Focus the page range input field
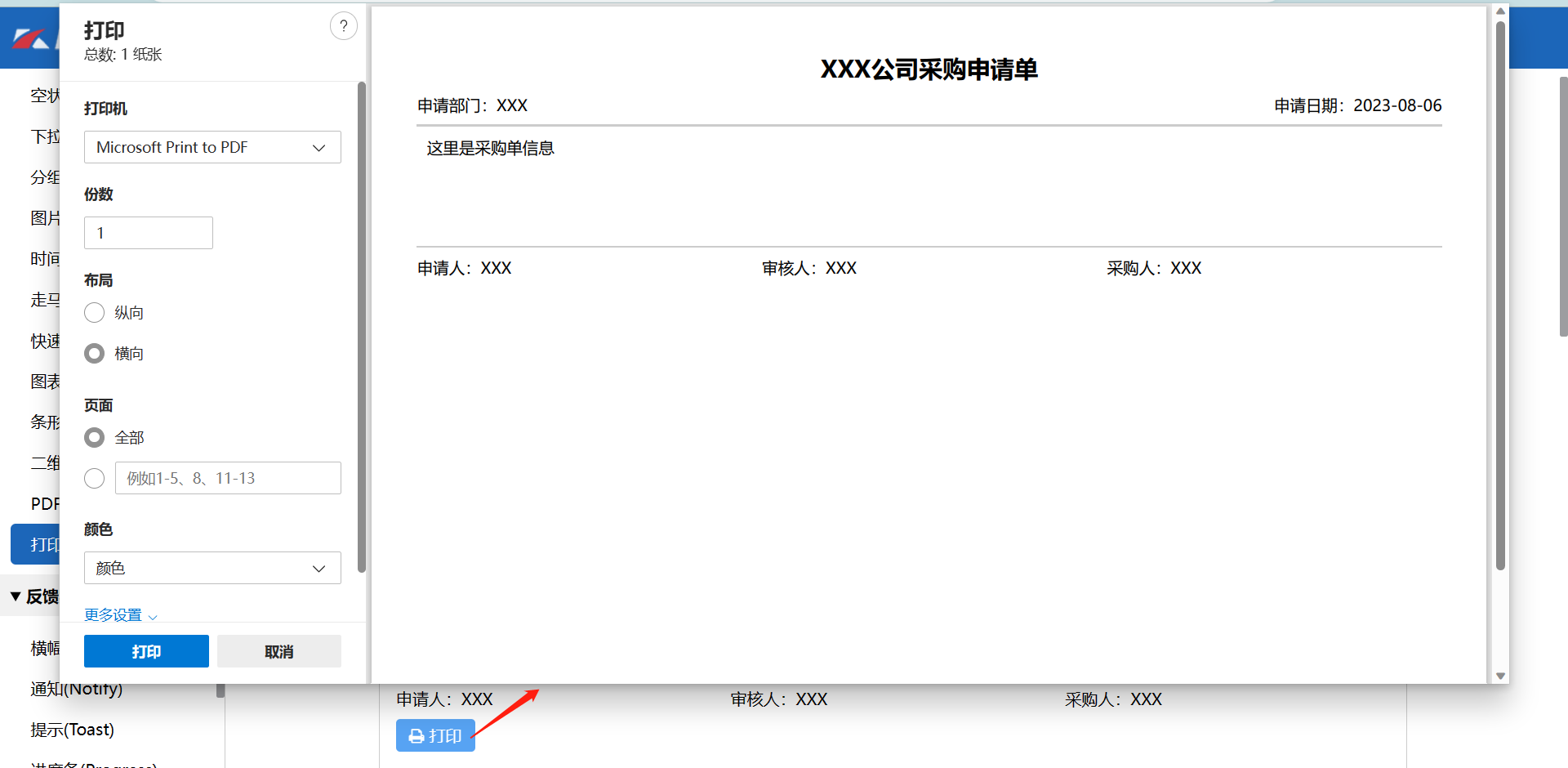1568x768 pixels. pos(228,478)
